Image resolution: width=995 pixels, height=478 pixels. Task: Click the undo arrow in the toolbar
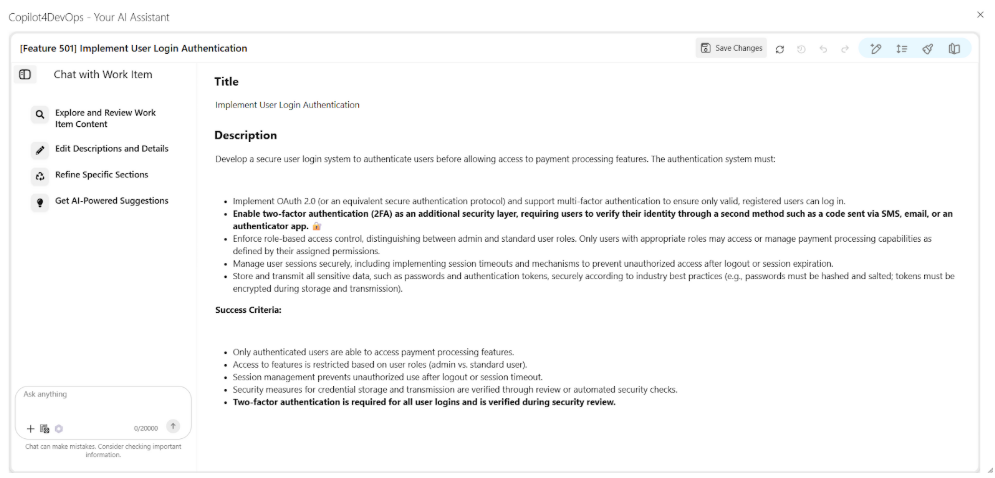point(823,49)
